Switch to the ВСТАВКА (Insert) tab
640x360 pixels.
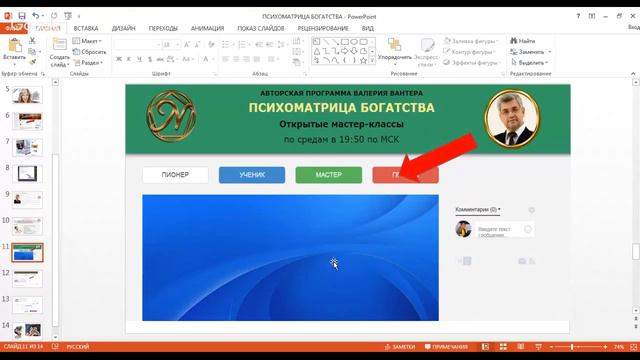(86, 28)
